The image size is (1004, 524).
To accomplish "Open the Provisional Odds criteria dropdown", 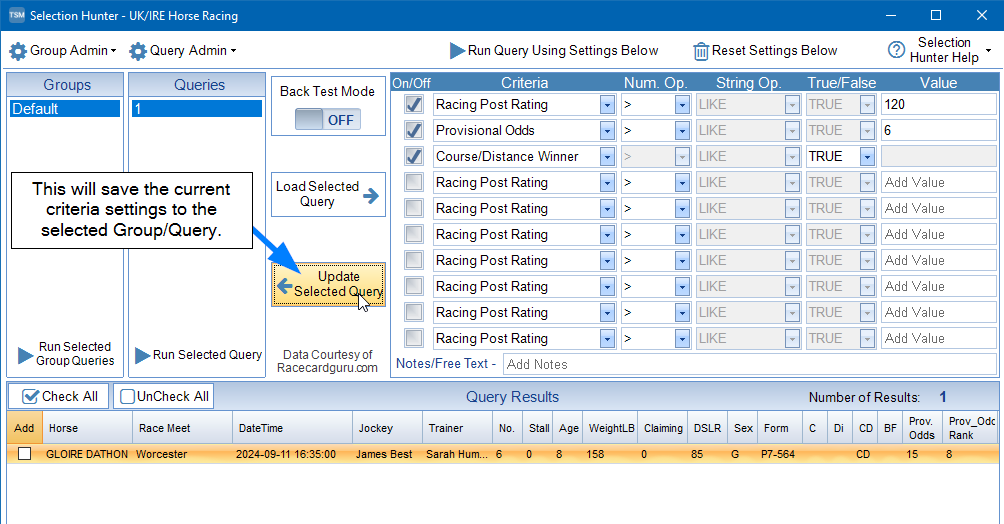I will (606, 130).
